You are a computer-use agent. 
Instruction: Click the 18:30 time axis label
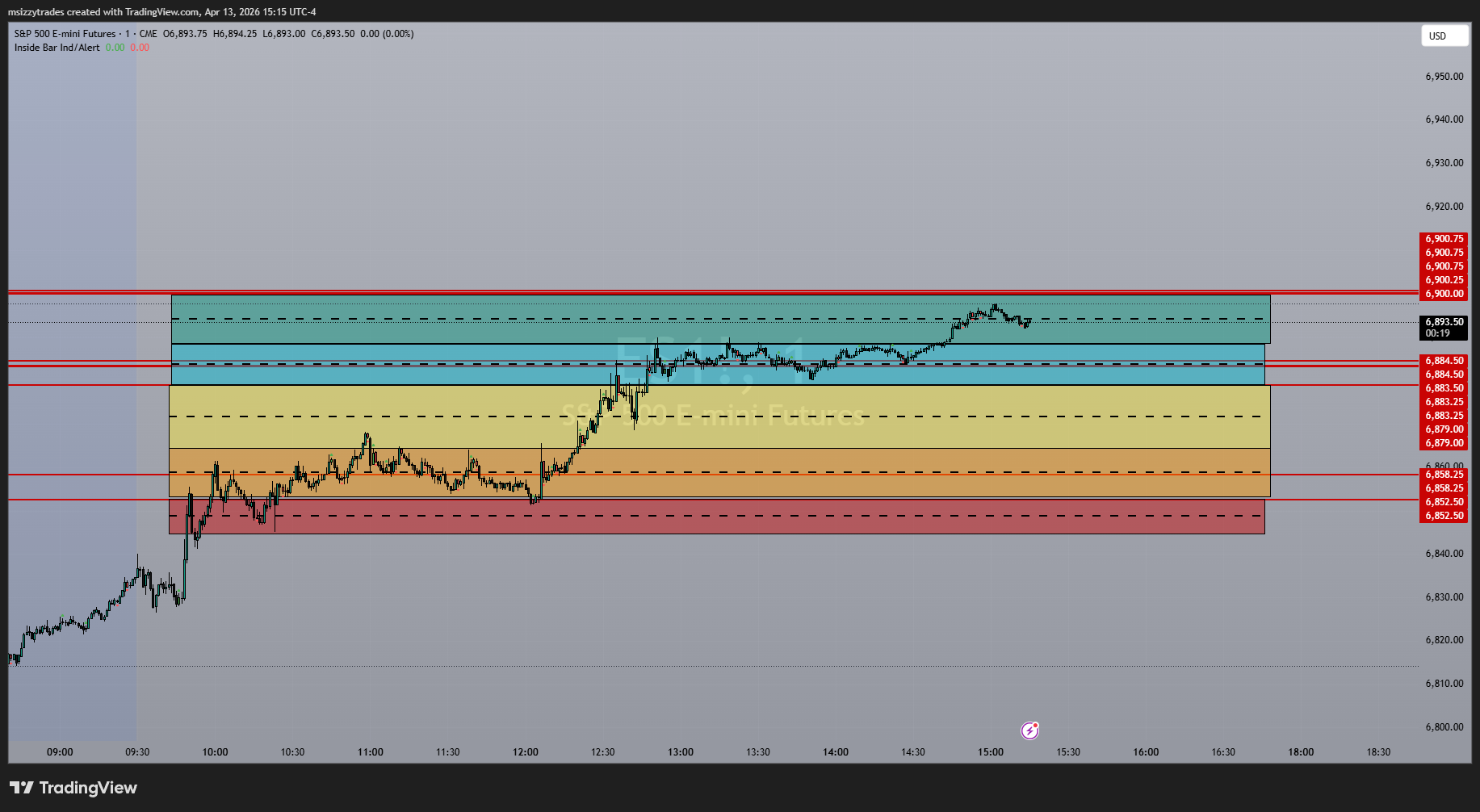point(1378,752)
